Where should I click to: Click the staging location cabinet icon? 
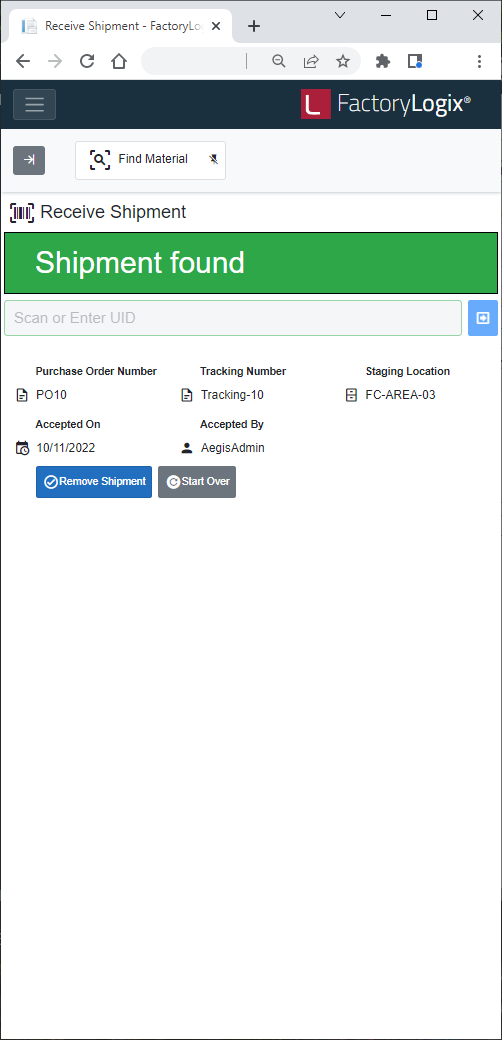(351, 395)
